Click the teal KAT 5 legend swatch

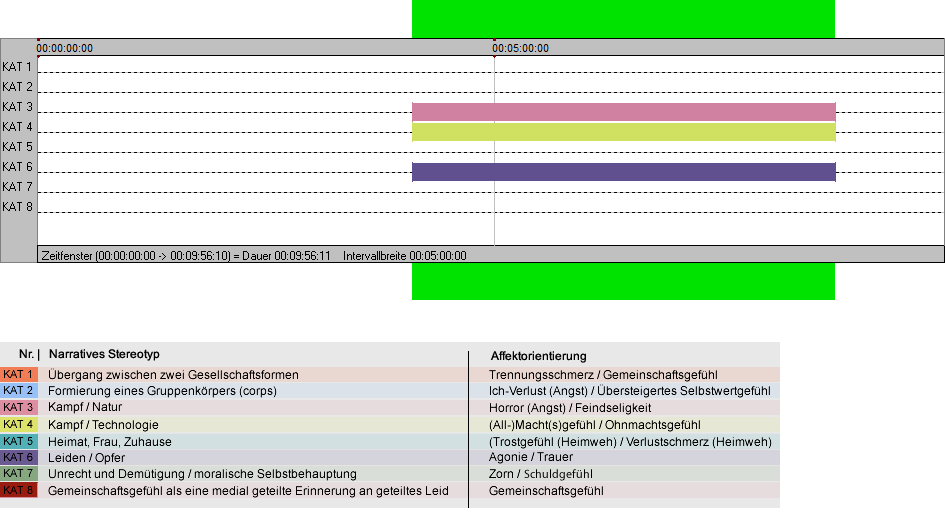[19, 441]
